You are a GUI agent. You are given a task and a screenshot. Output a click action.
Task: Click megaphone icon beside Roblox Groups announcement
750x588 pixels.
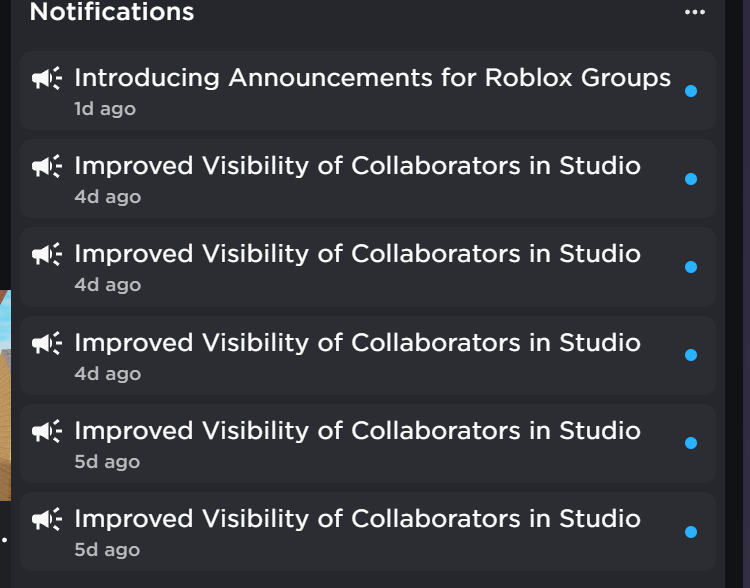click(47, 78)
